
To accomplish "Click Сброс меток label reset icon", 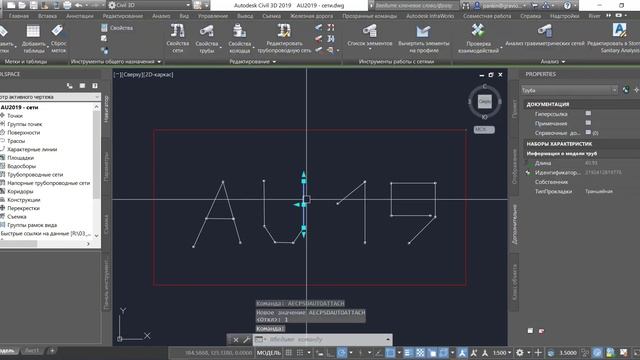I will coord(58,31).
